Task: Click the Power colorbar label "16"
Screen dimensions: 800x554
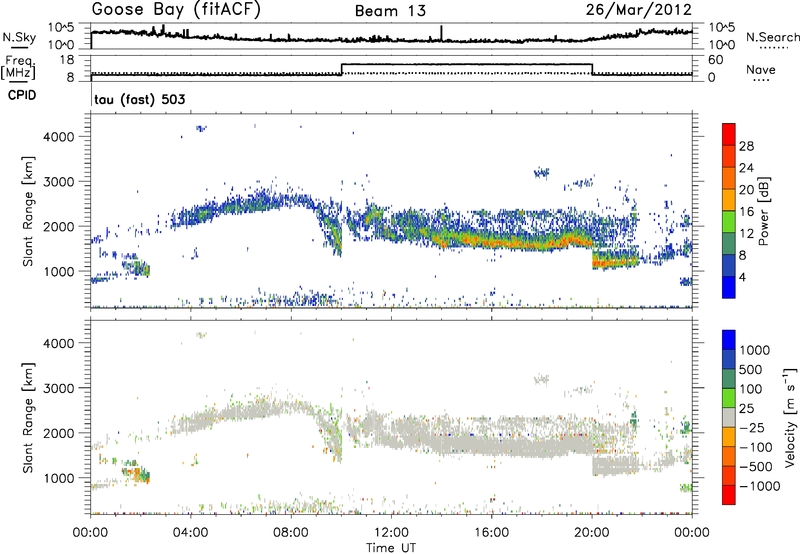Action: [x=746, y=212]
